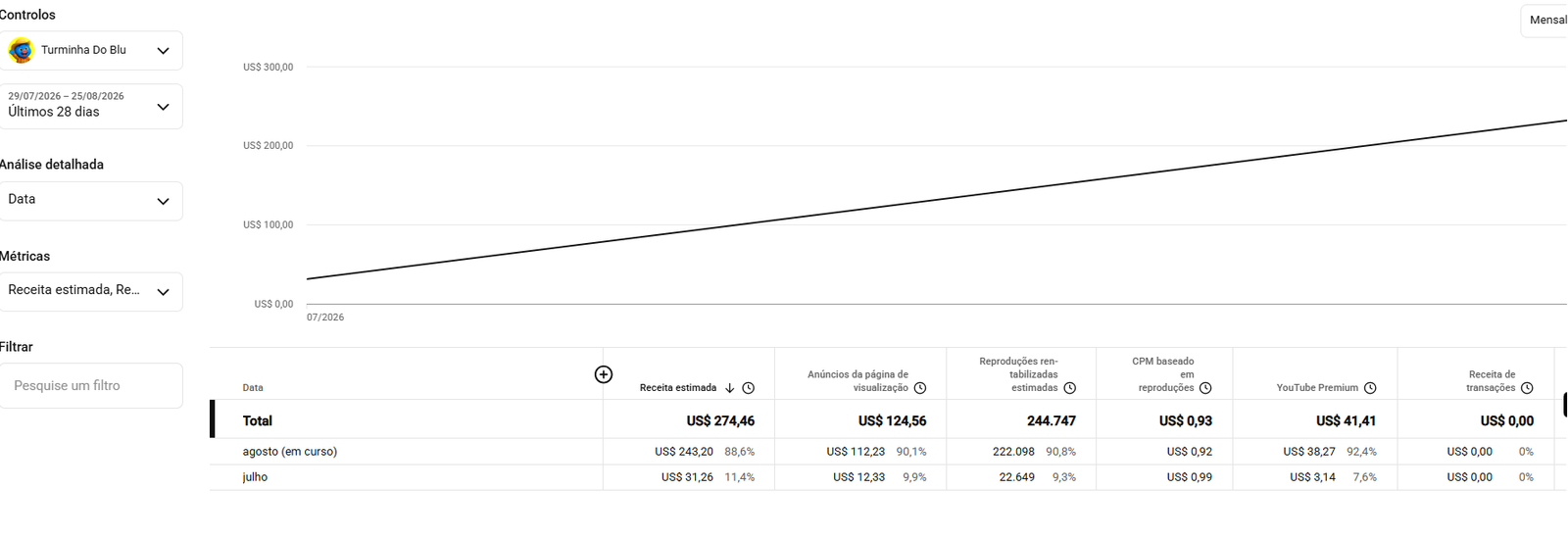The width and height of the screenshot is (1568, 538).
Task: Click the clock icon beside Receita de transações
Action: tap(1527, 388)
